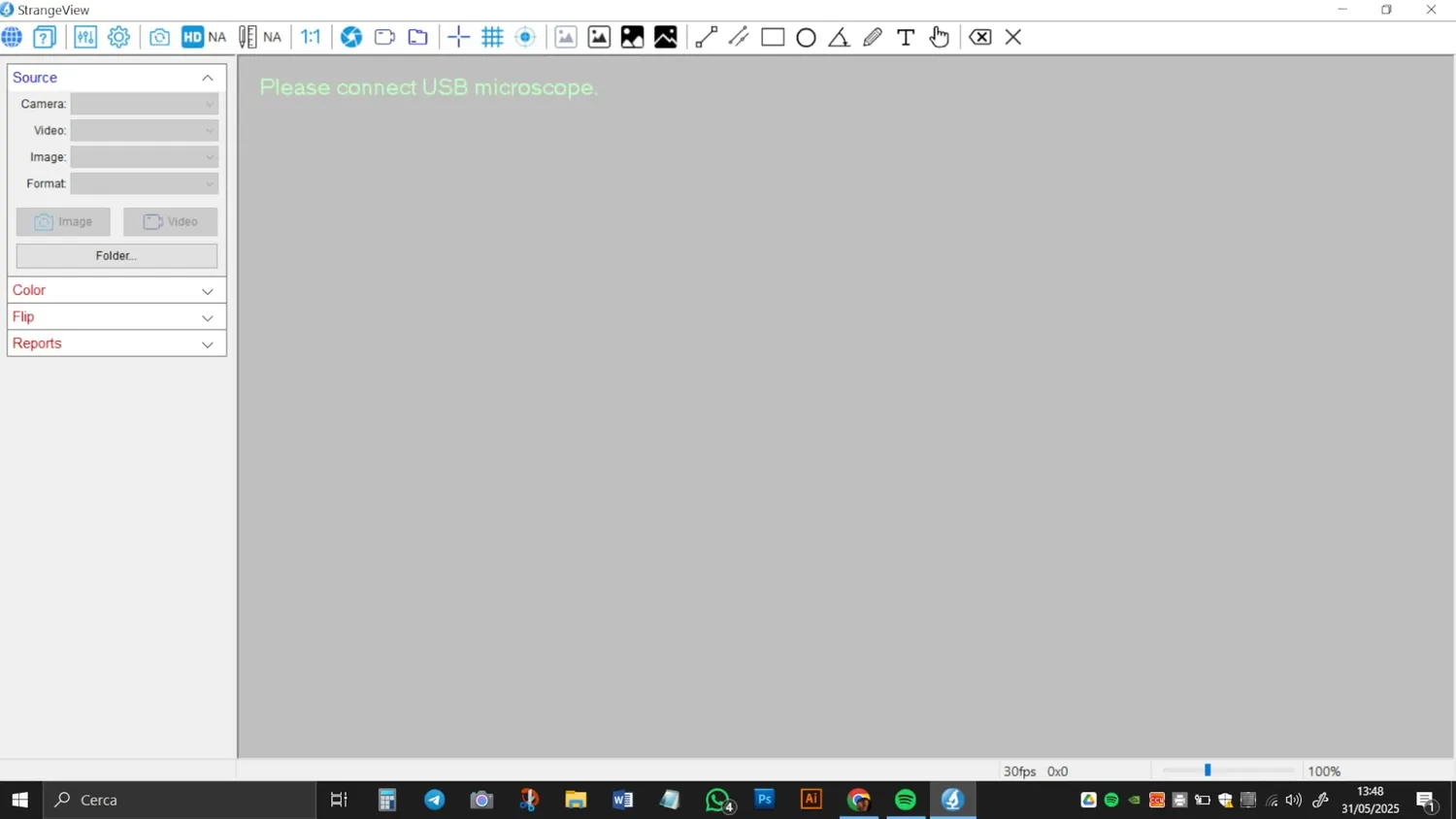Open the folder toolbar icon
1456x819 pixels.
tap(417, 38)
